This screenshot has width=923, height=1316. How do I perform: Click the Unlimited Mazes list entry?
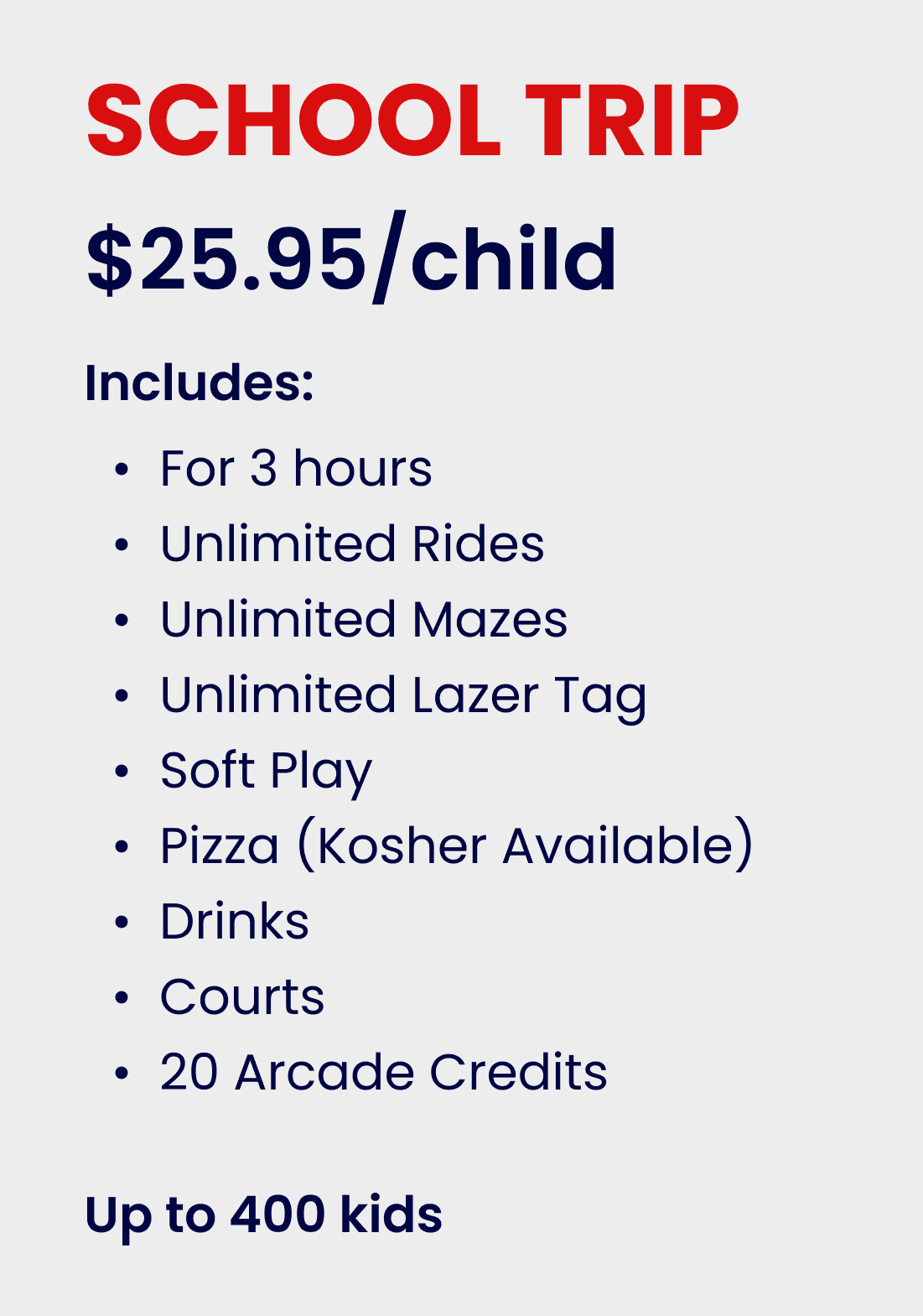pos(364,619)
